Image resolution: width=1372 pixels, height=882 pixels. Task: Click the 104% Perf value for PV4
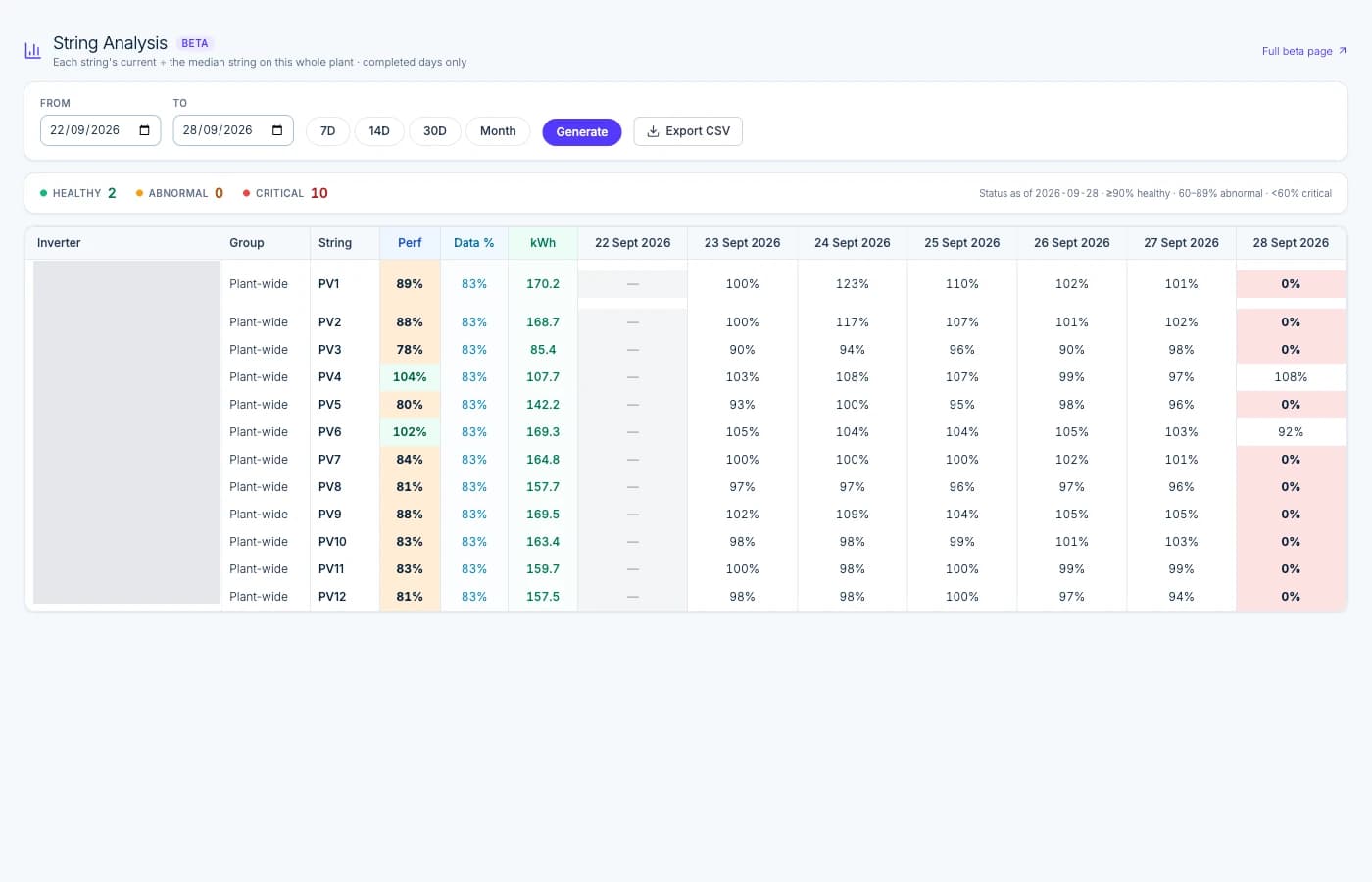[410, 377]
